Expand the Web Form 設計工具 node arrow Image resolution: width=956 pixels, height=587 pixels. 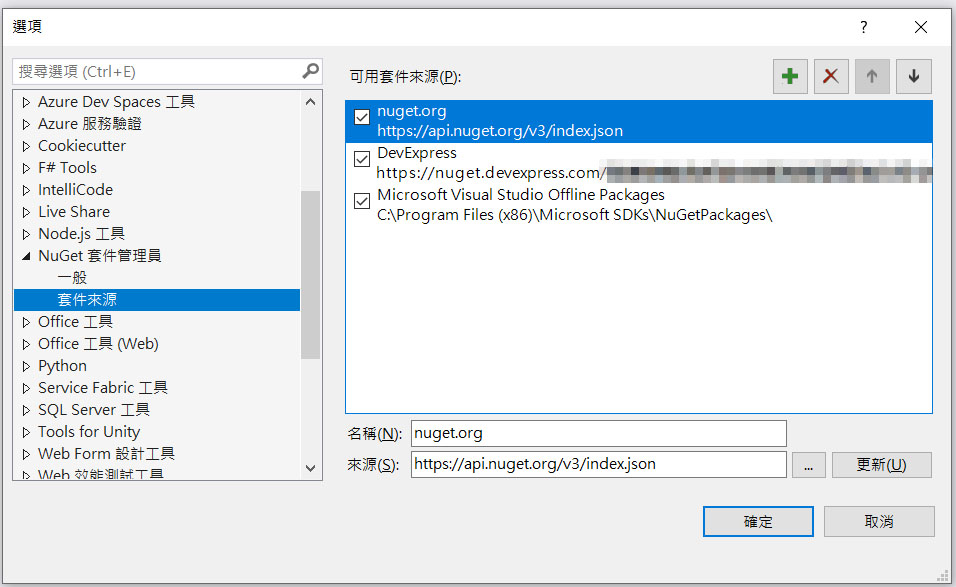coord(26,454)
